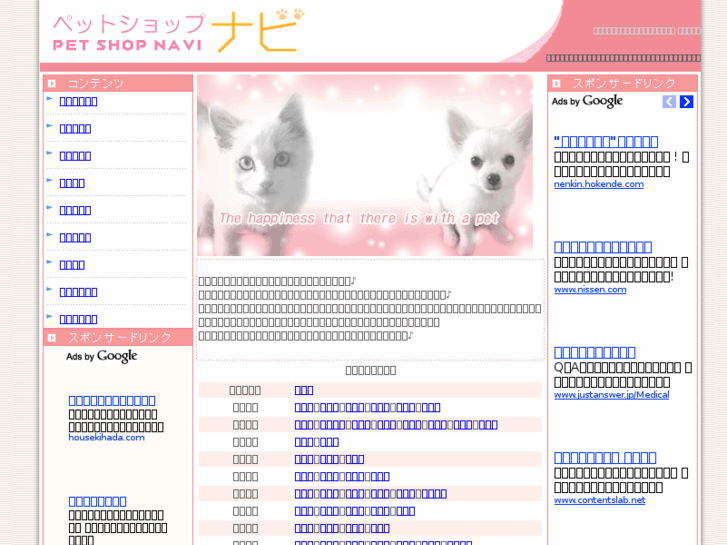
Task: Click the ad headline above www.justanswer.jp/Medical
Action: coord(594,352)
